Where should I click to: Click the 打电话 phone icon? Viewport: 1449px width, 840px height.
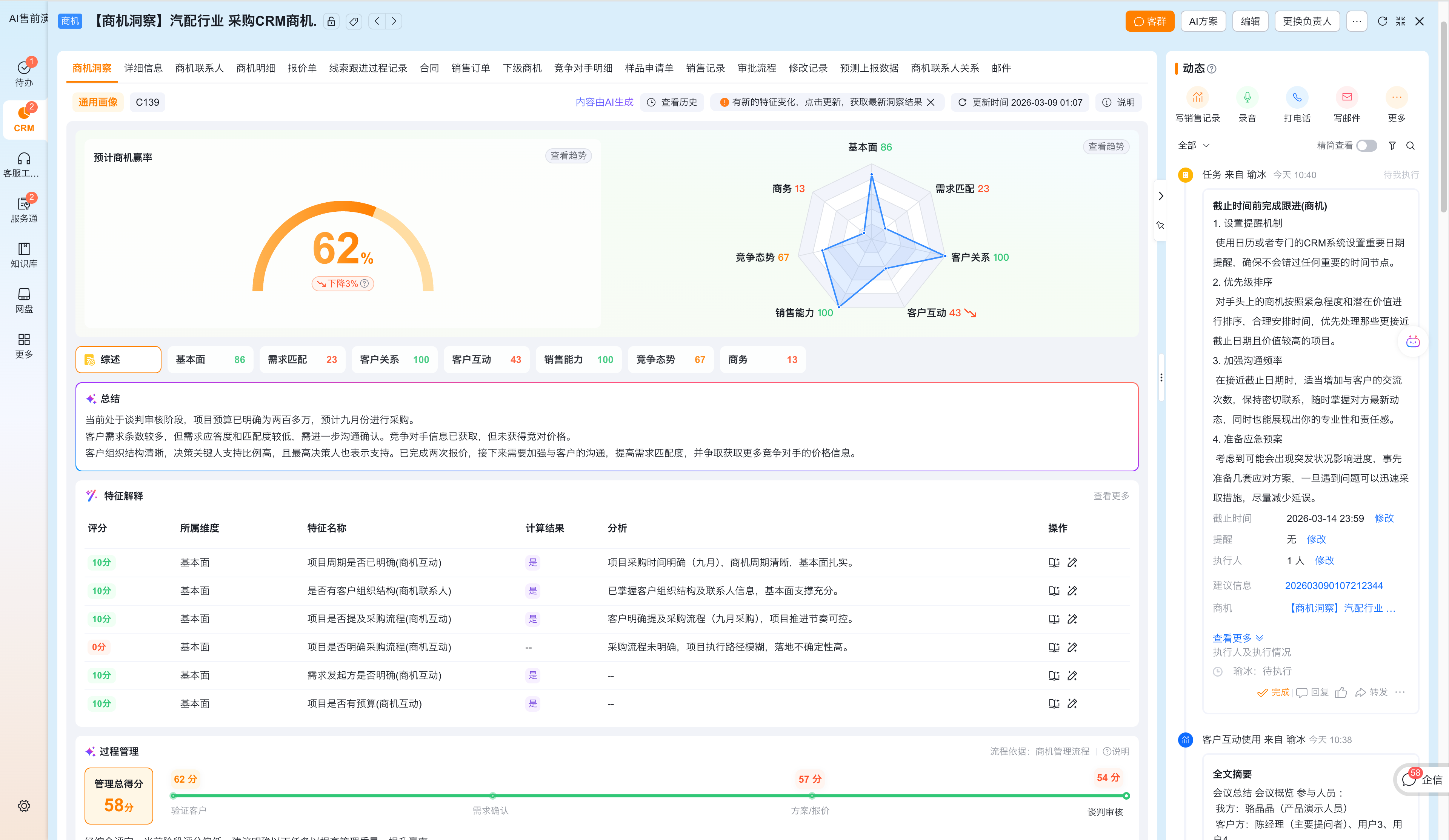pyautogui.click(x=1297, y=98)
